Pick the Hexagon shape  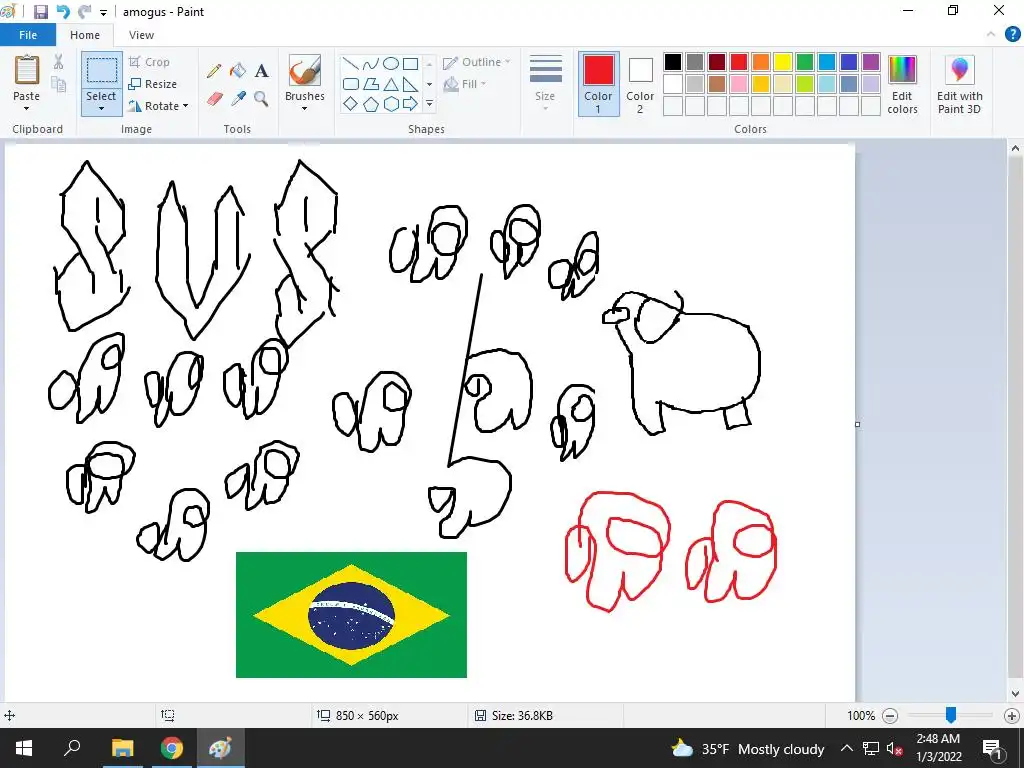pyautogui.click(x=391, y=104)
